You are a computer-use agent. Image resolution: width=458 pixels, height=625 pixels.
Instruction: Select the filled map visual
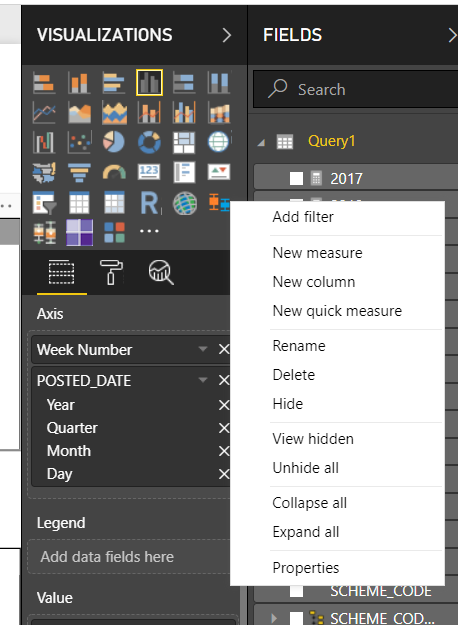(x=44, y=172)
